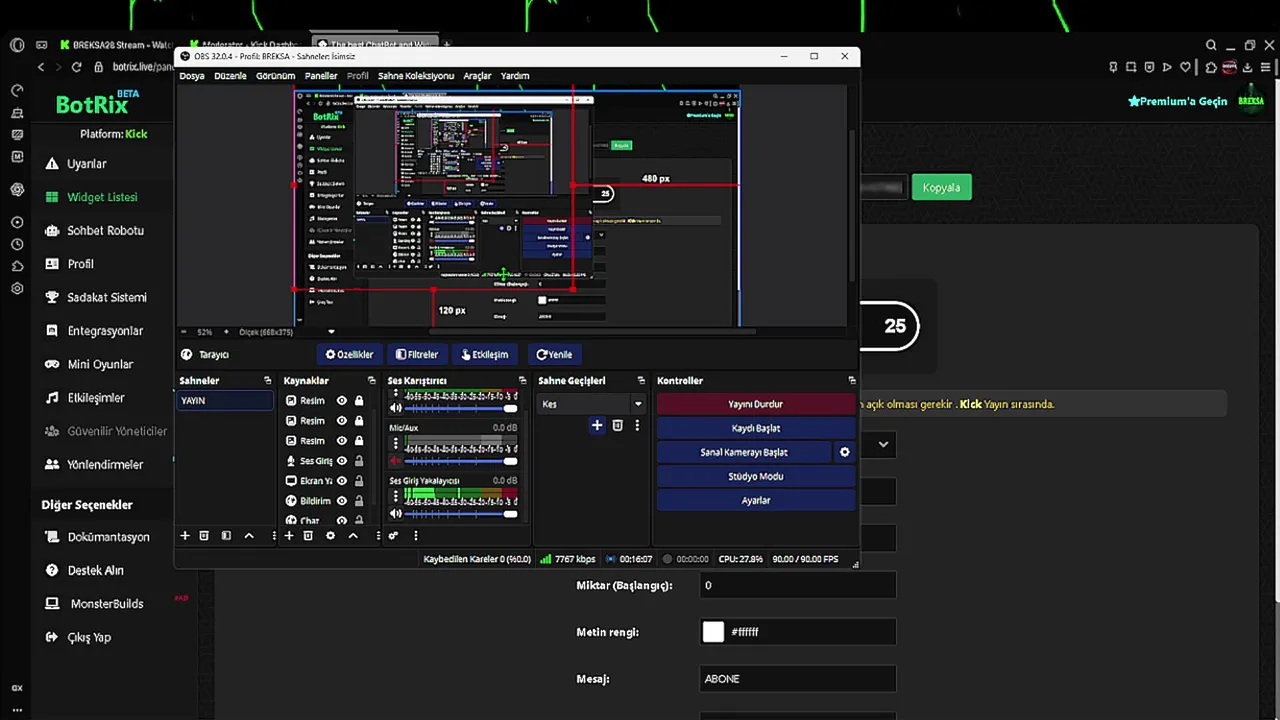The width and height of the screenshot is (1280, 720).
Task: Expand the dropdown below the Kick notice
Action: 883,444
